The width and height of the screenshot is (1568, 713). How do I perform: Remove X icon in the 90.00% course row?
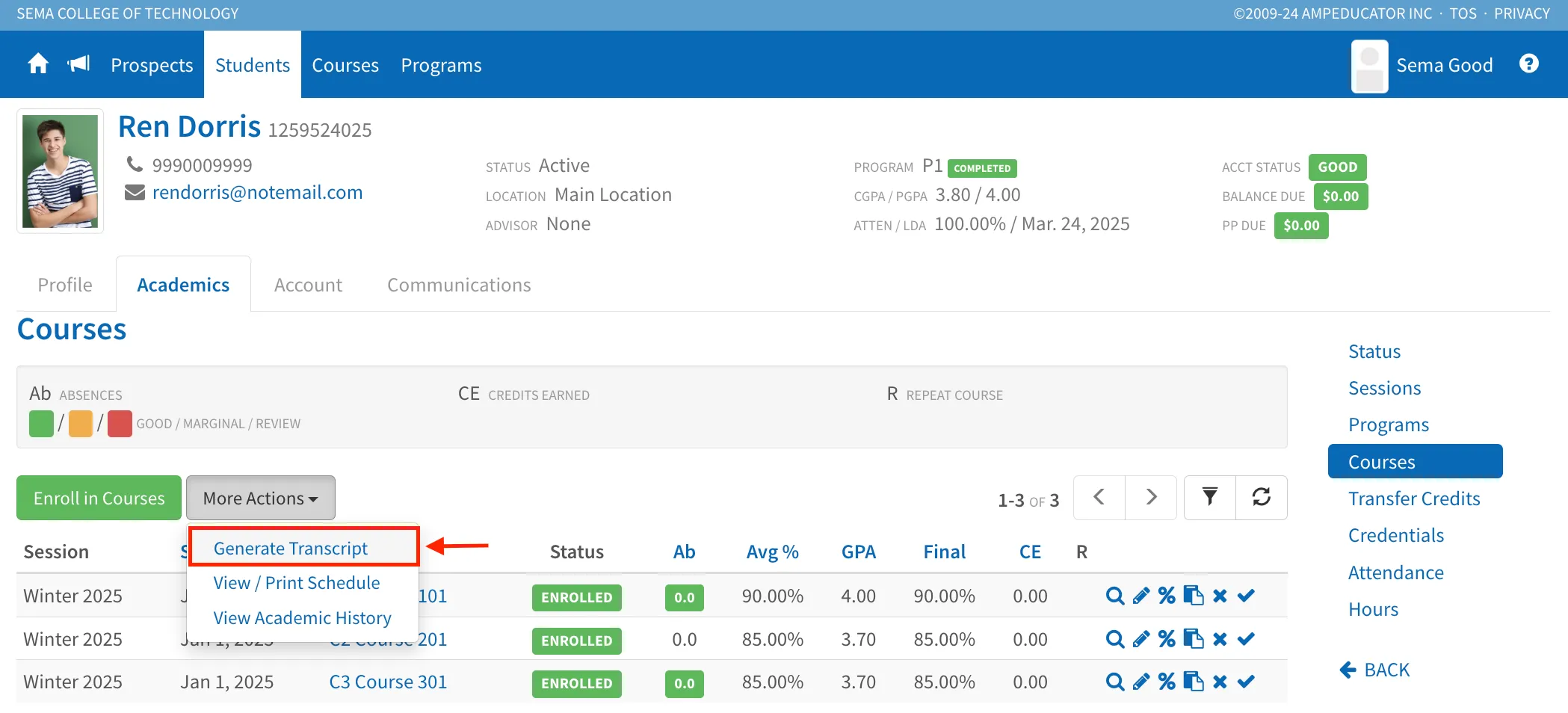point(1220,596)
